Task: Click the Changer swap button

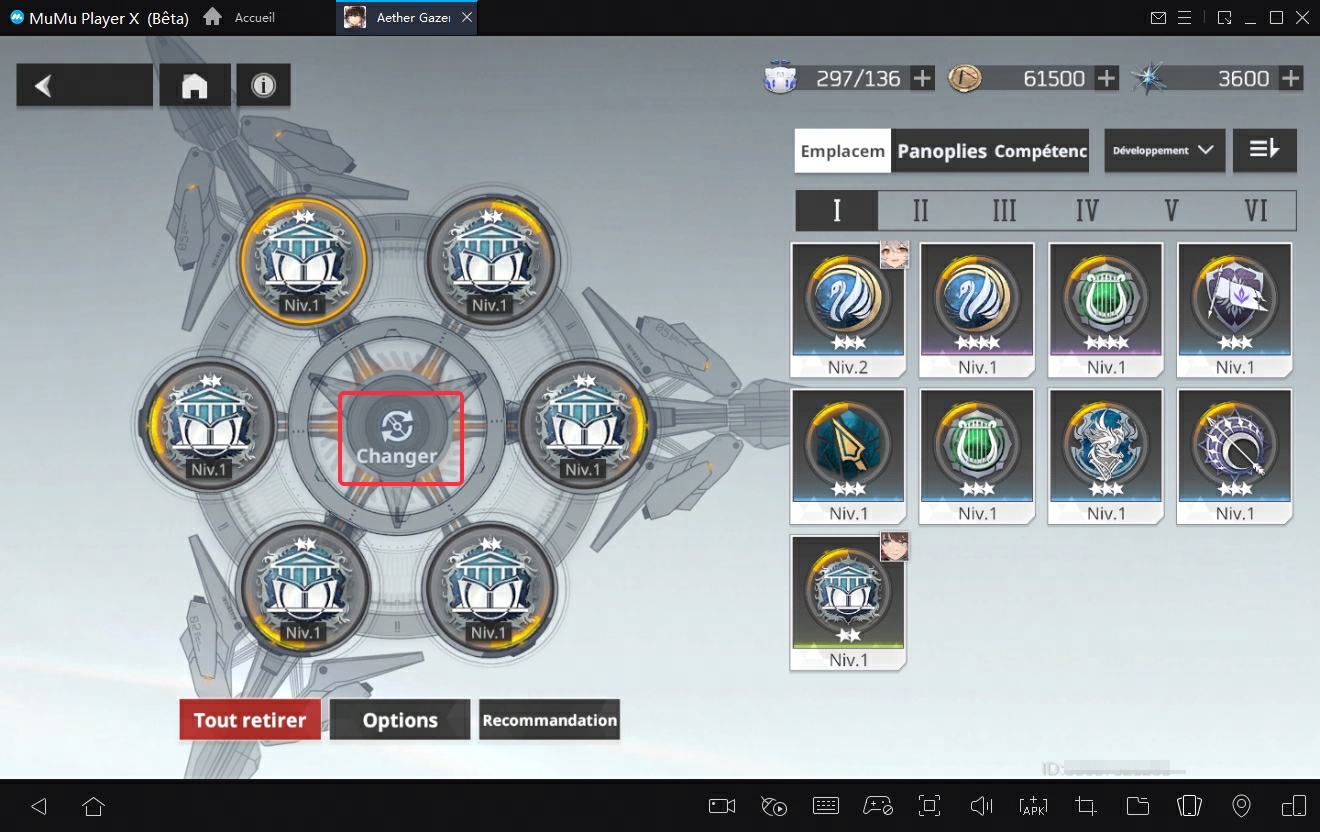Action: click(x=401, y=438)
